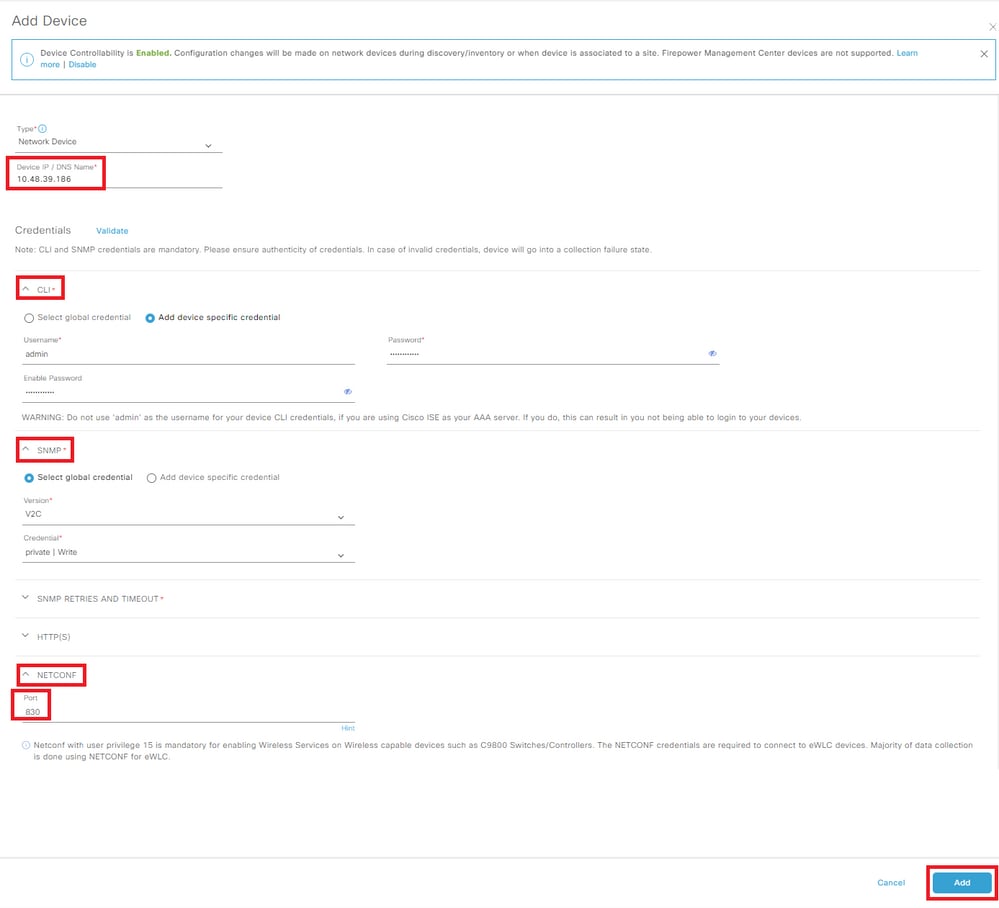Click the Device IP / DNS Name field

point(119,179)
